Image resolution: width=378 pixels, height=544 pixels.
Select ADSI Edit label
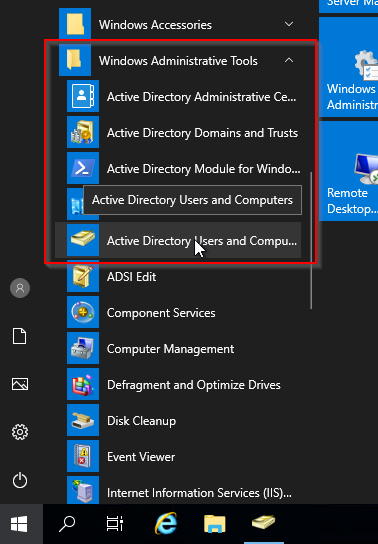131,277
